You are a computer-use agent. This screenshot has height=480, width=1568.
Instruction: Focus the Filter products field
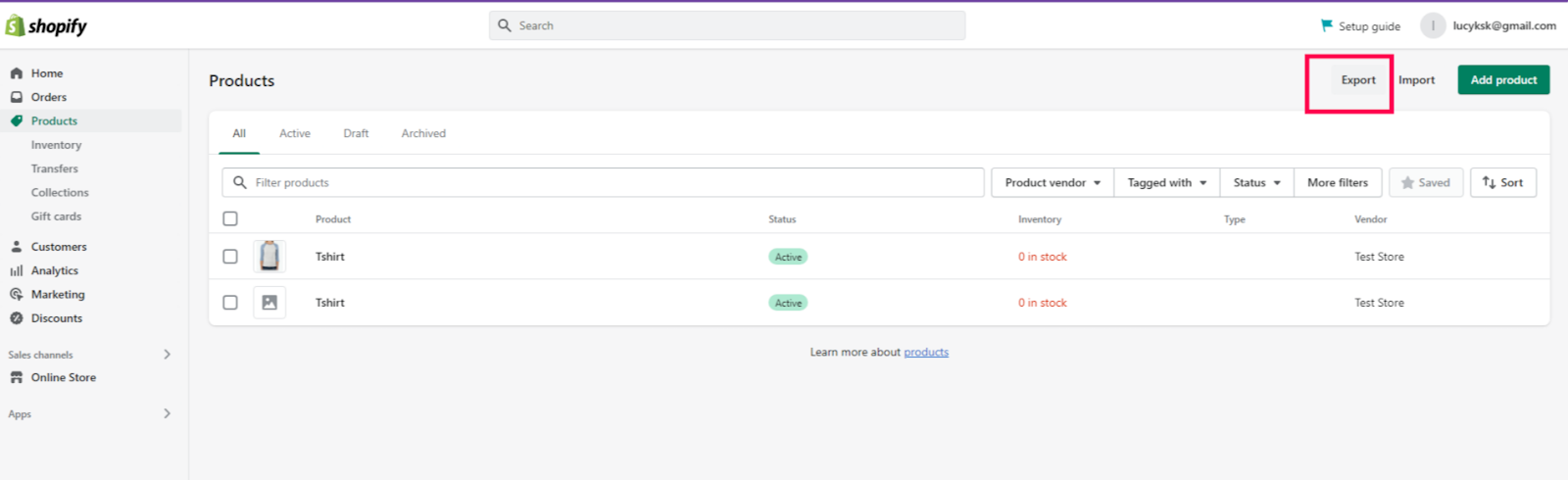coord(604,182)
